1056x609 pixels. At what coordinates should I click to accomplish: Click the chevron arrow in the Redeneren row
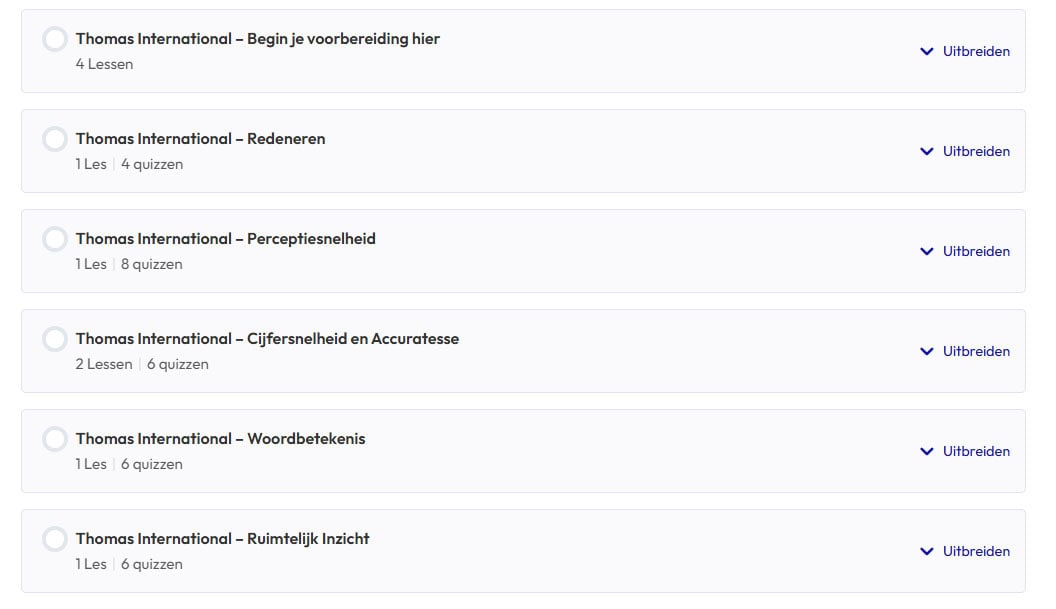coord(926,151)
